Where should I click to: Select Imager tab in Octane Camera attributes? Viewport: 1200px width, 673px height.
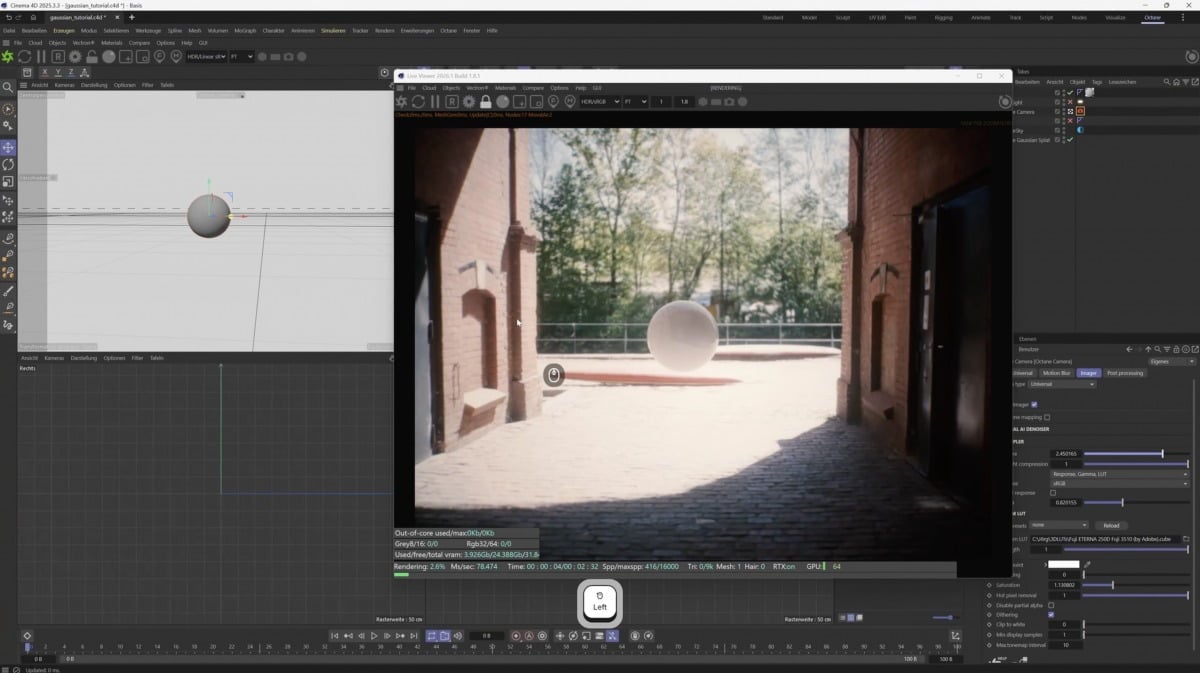click(x=1088, y=373)
